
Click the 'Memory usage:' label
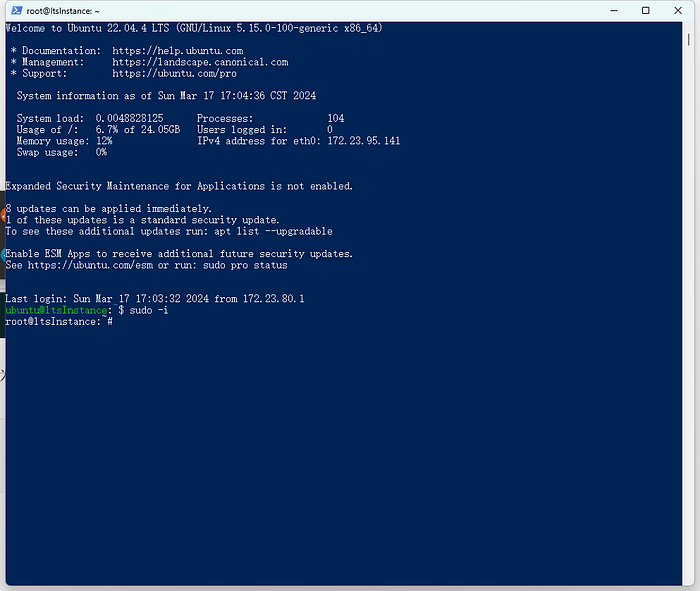tap(53, 141)
